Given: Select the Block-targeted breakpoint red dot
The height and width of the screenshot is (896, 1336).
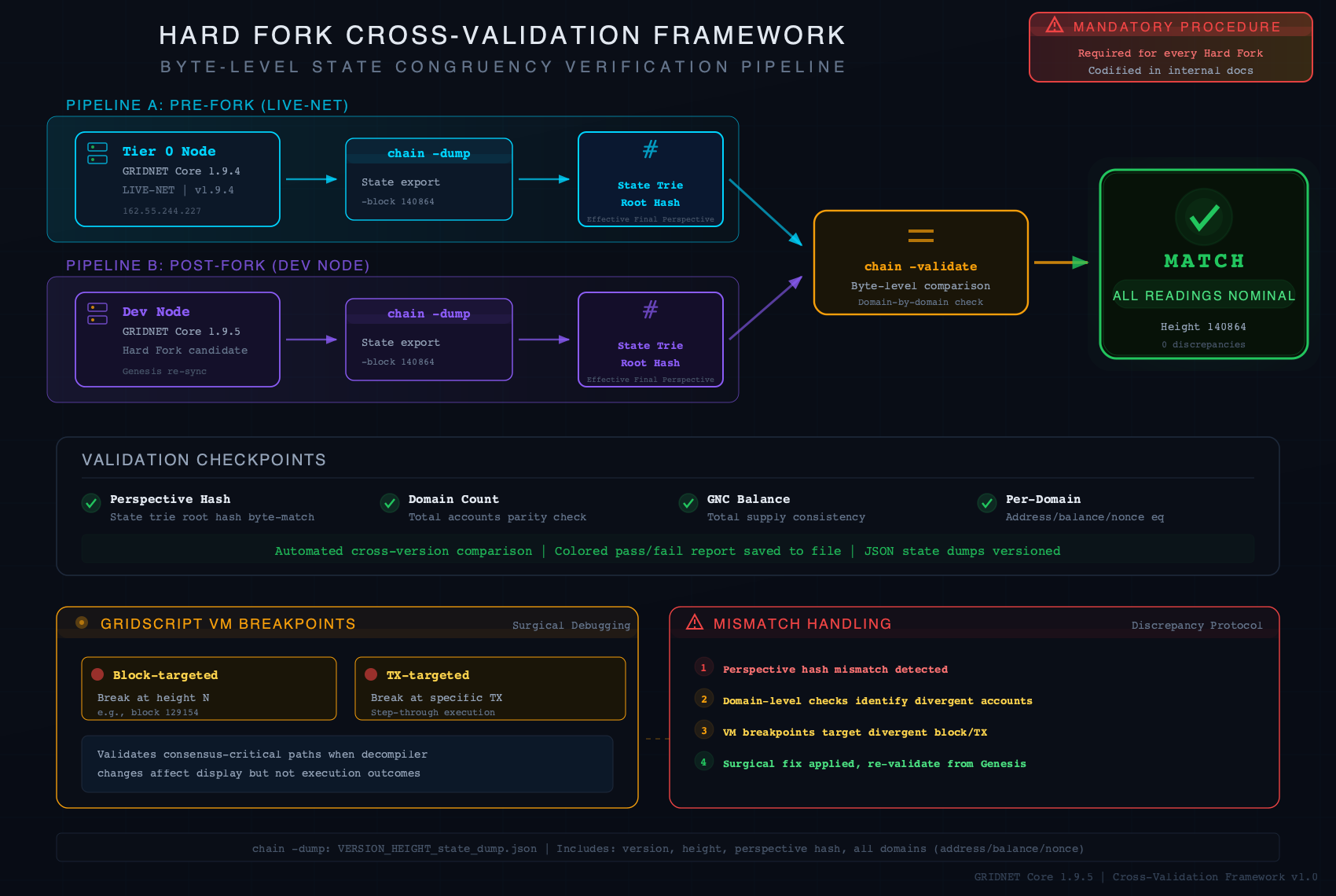Looking at the screenshot, I should (x=97, y=674).
